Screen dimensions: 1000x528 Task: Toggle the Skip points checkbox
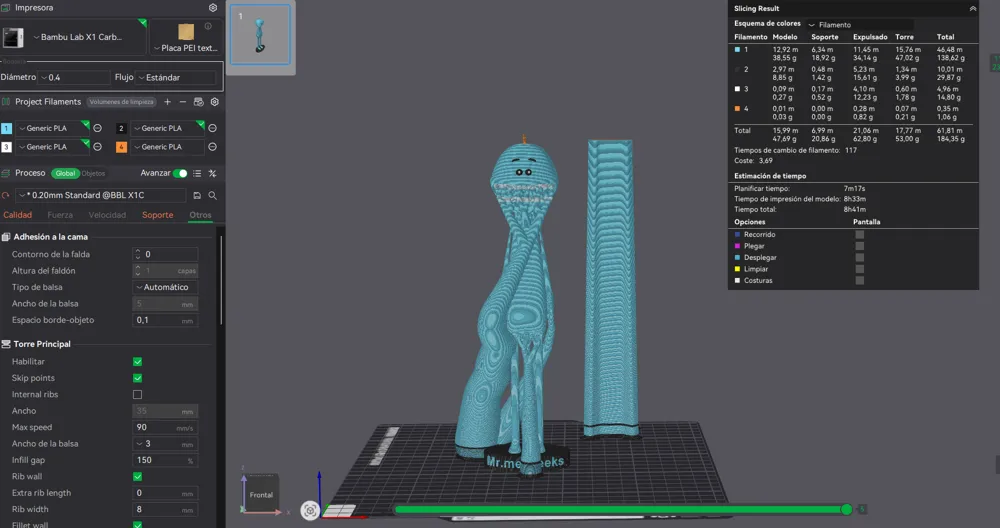click(137, 378)
